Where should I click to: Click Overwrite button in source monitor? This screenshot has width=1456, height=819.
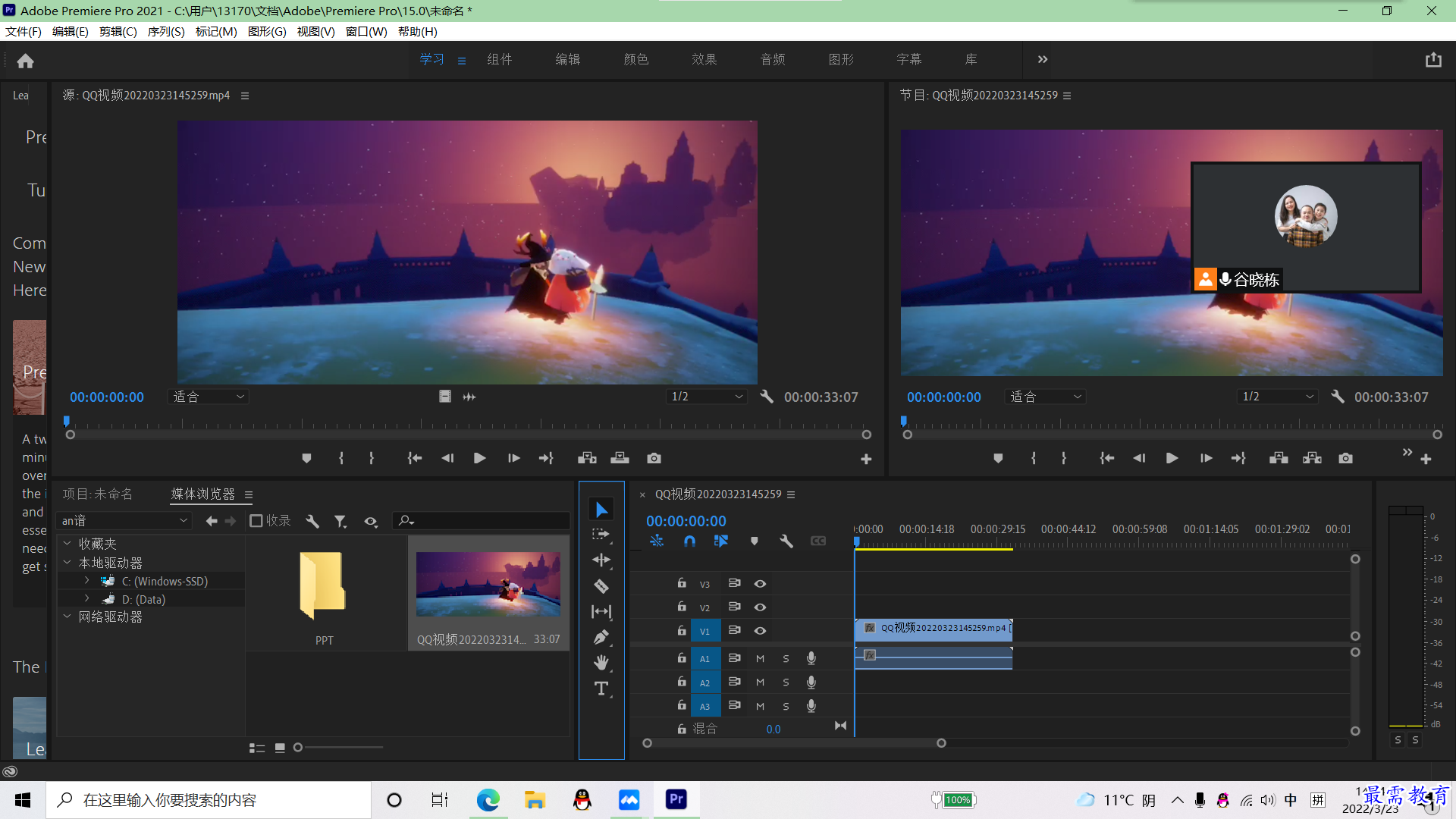pos(620,458)
